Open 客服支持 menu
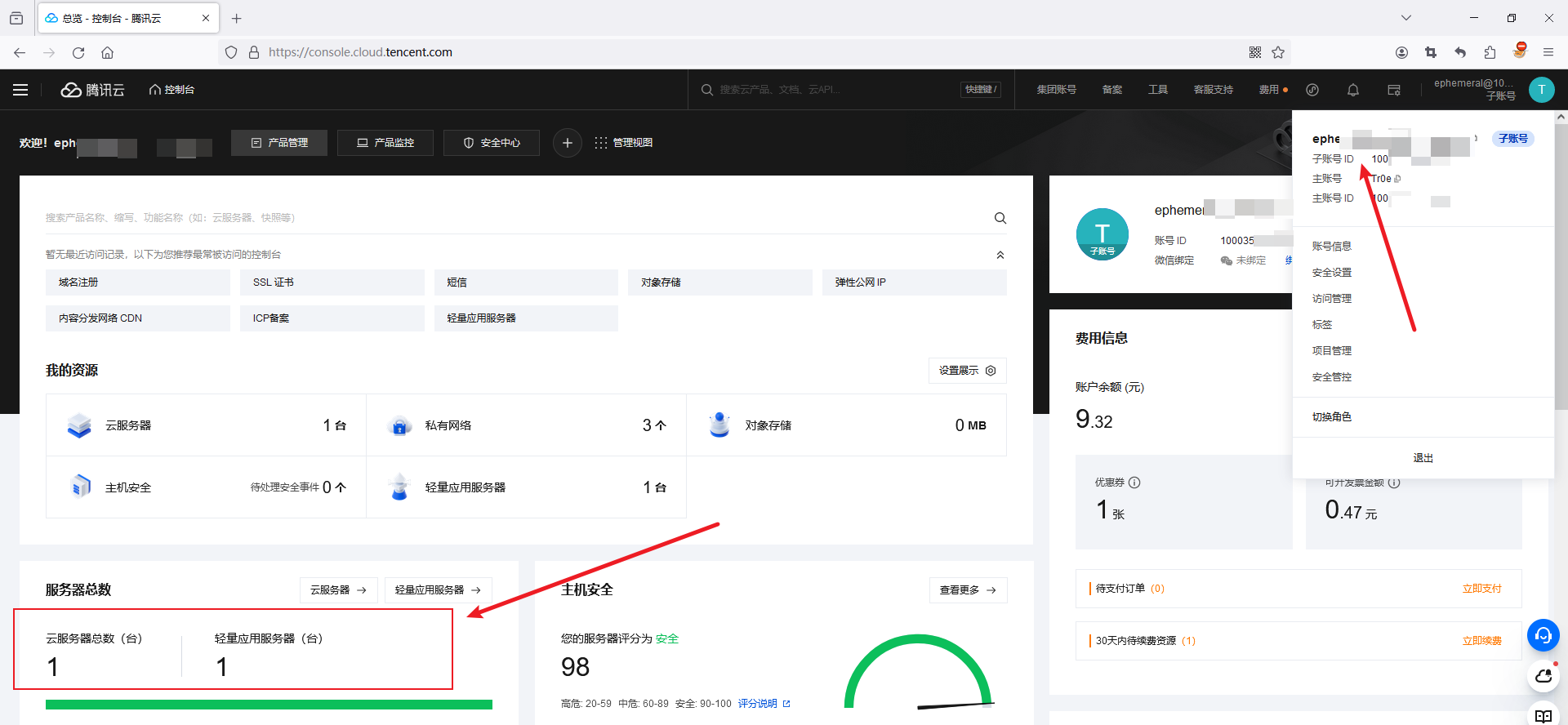 1213,90
